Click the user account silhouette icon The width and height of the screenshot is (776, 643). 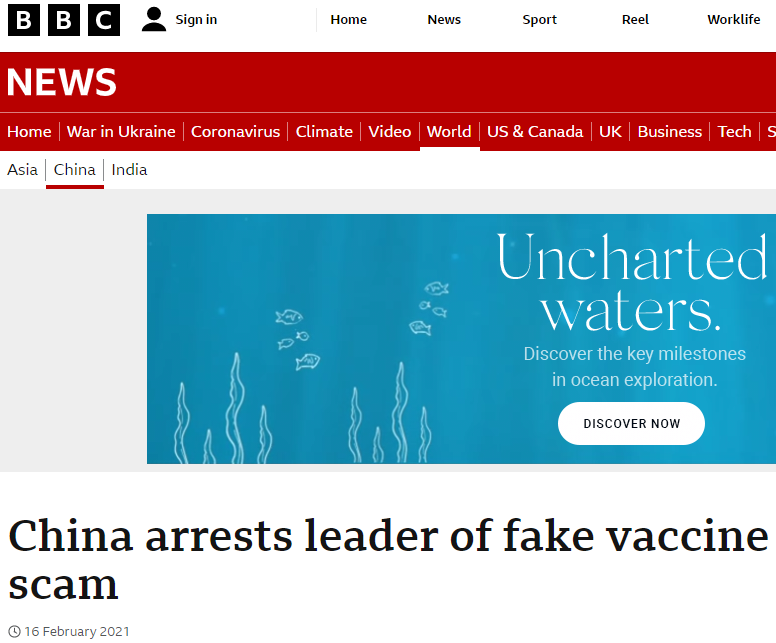[154, 19]
